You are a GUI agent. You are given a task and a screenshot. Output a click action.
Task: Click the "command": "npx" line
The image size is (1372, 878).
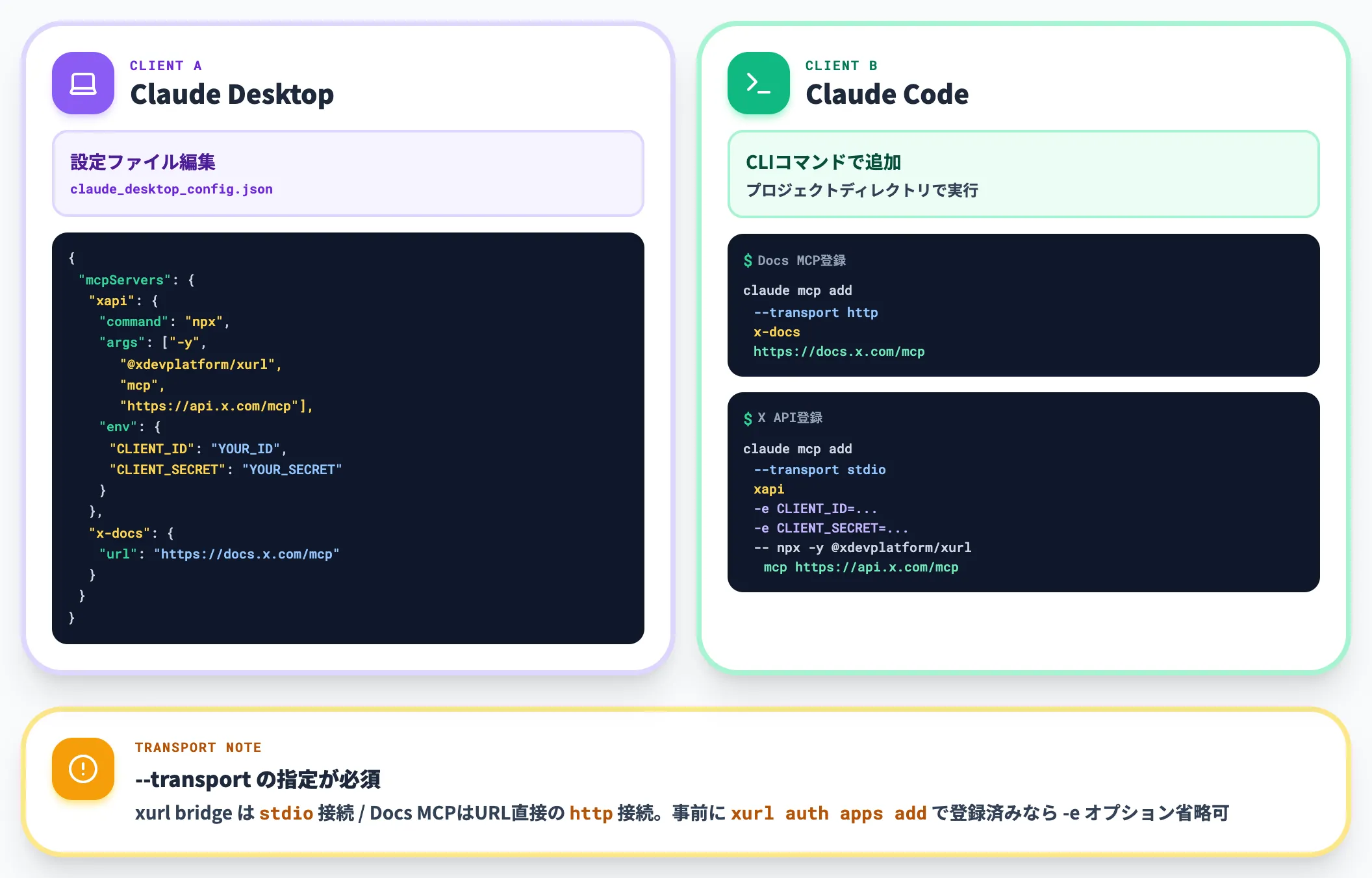164,321
